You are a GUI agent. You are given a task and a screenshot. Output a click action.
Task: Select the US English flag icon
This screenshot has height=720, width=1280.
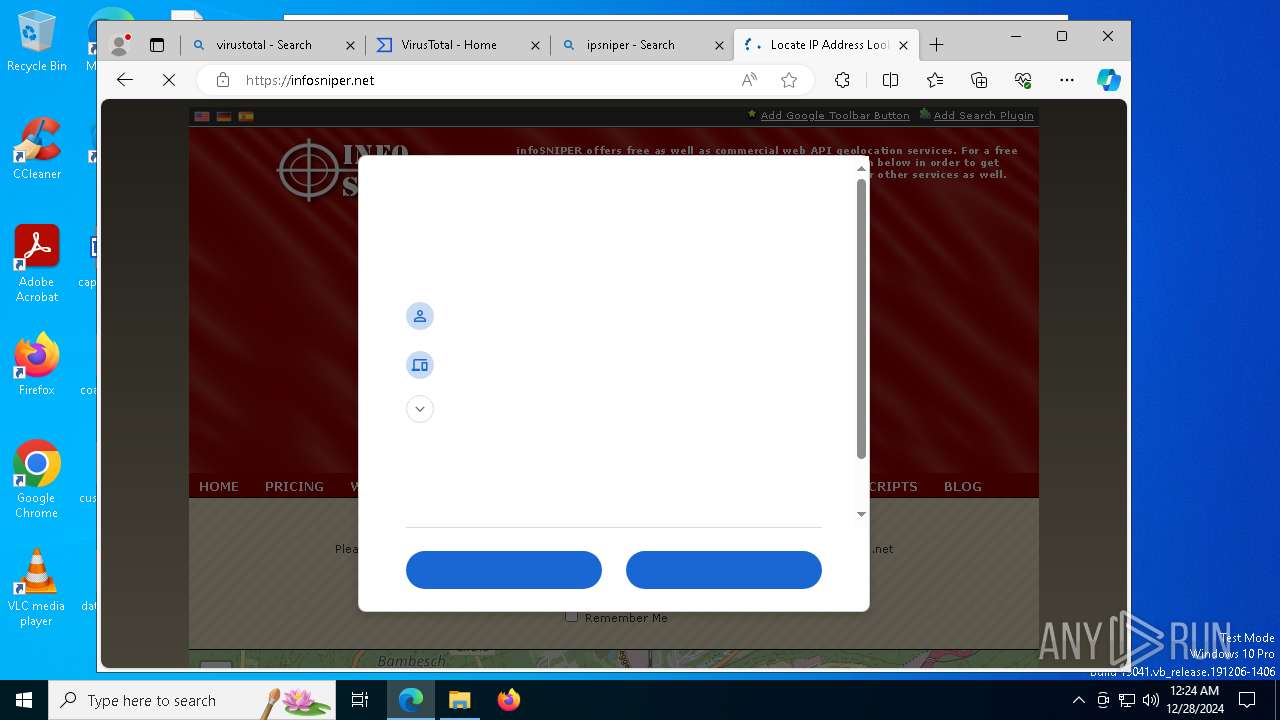coord(202,116)
